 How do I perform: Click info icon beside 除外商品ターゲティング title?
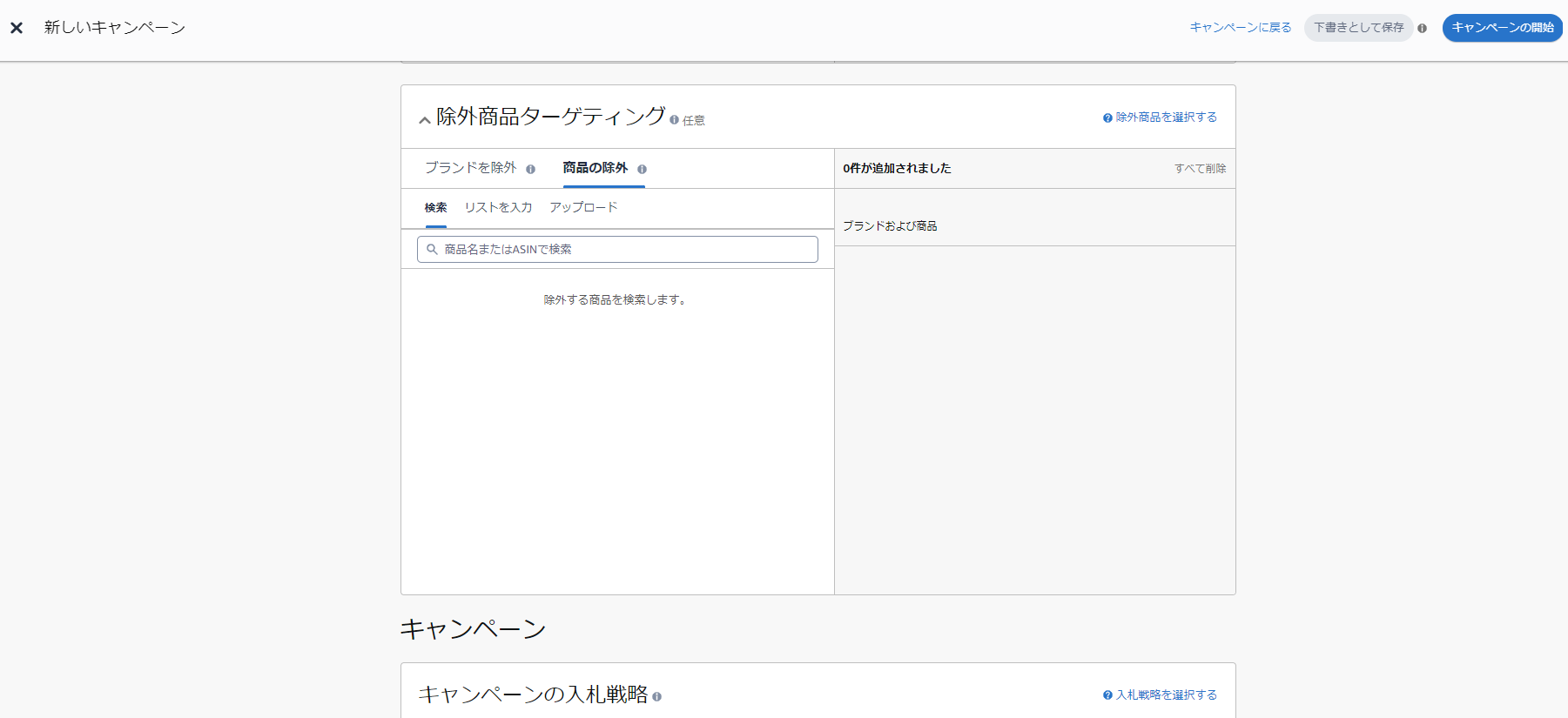674,120
